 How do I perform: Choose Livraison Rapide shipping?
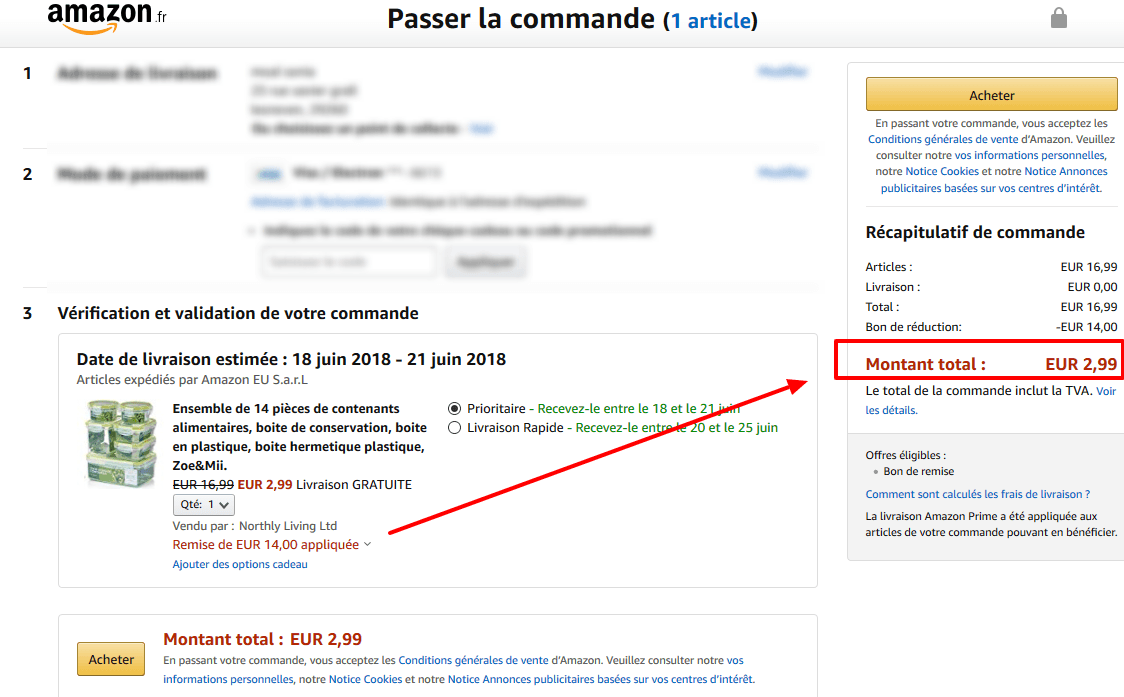(x=455, y=427)
